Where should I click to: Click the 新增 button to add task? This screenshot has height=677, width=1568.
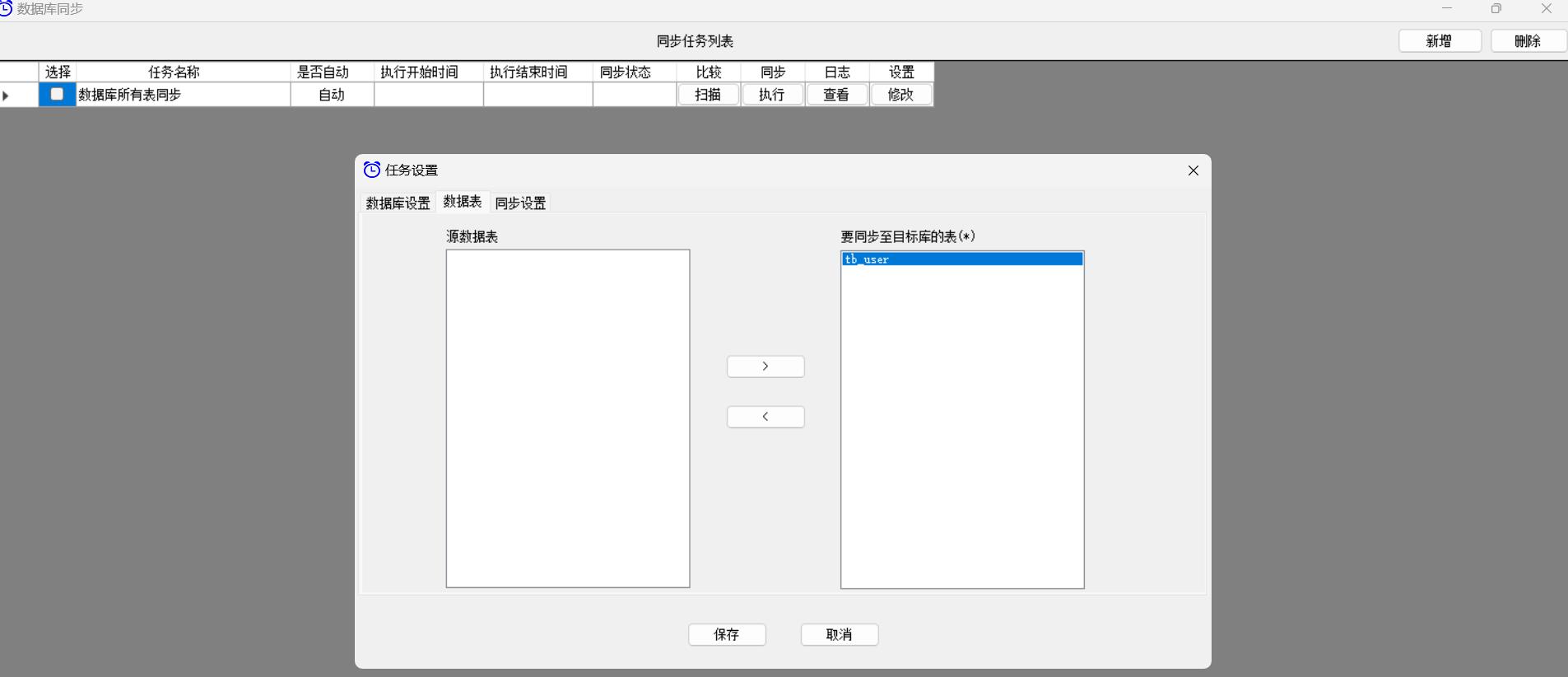click(x=1440, y=41)
